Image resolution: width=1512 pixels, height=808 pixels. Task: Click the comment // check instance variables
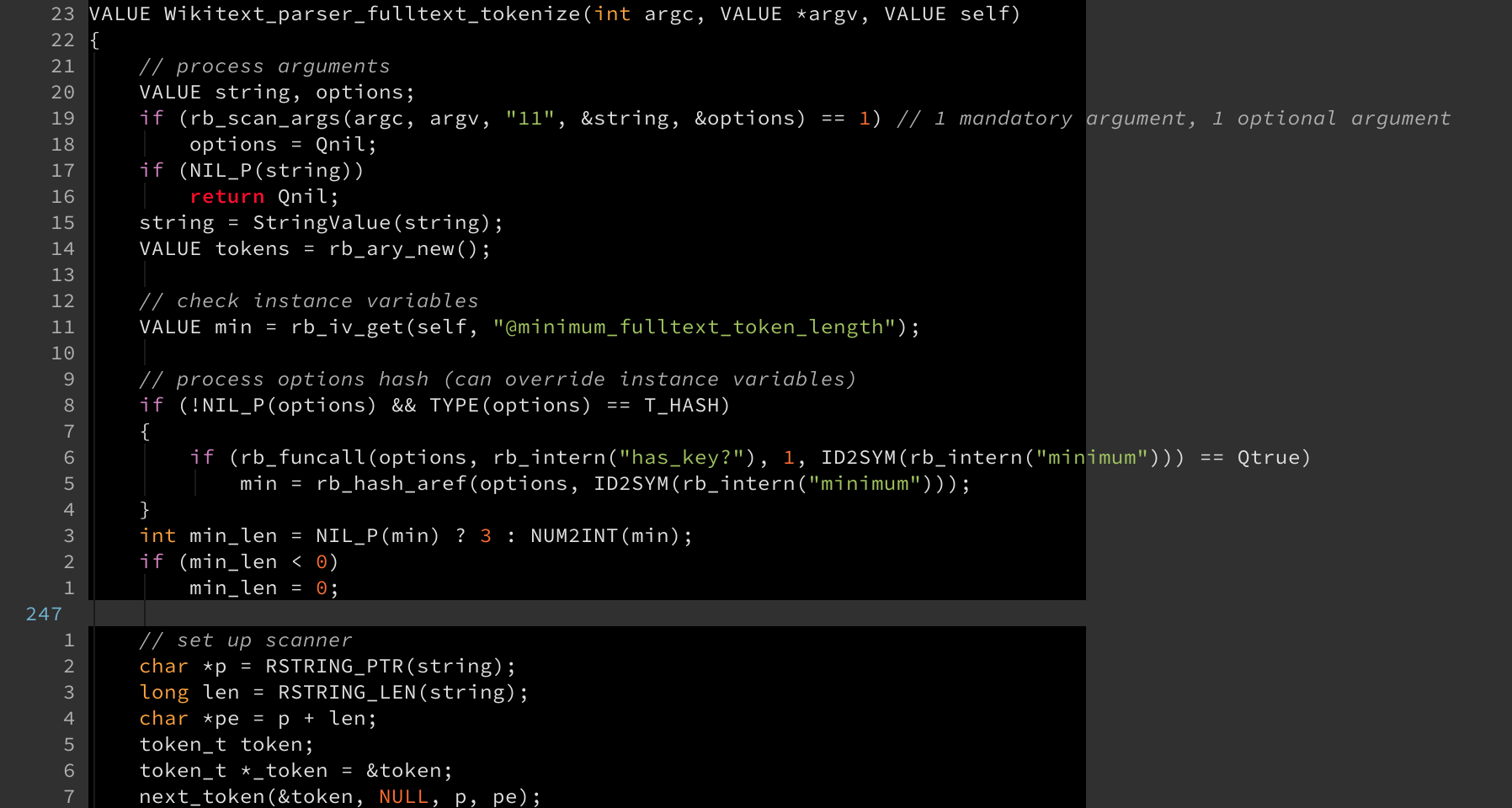(308, 300)
